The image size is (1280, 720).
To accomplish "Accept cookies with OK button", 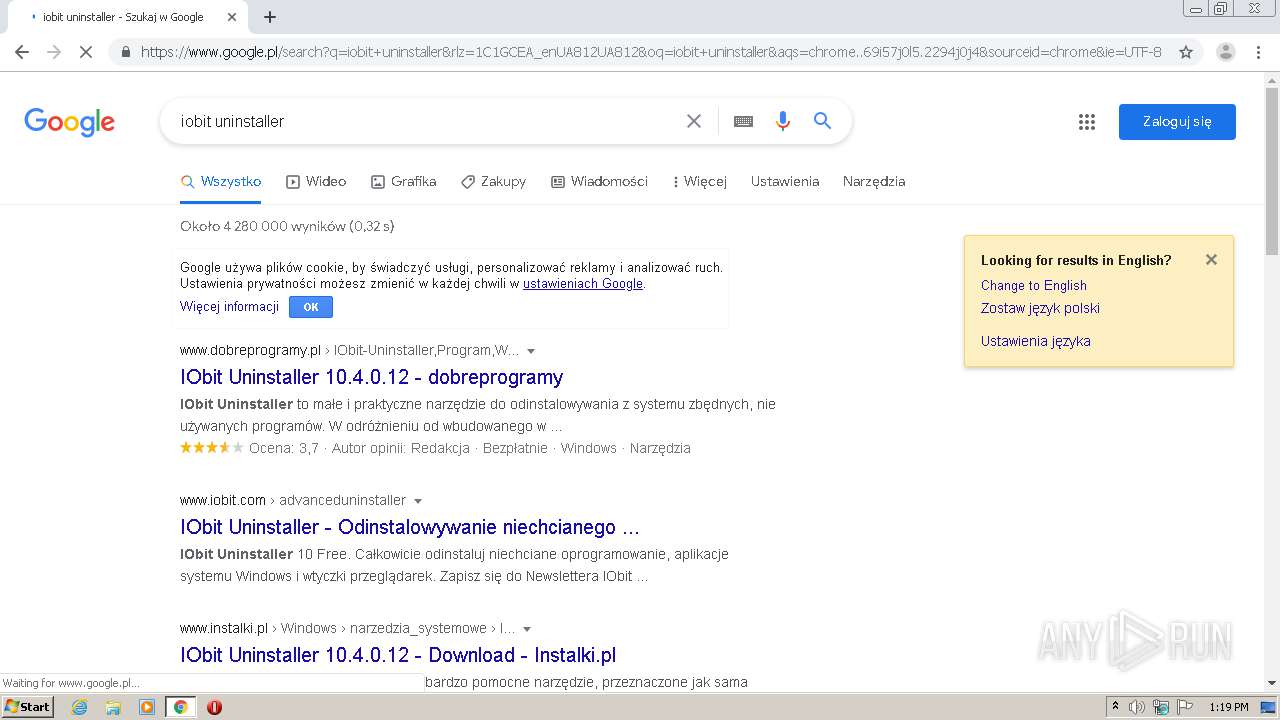I will click(311, 307).
